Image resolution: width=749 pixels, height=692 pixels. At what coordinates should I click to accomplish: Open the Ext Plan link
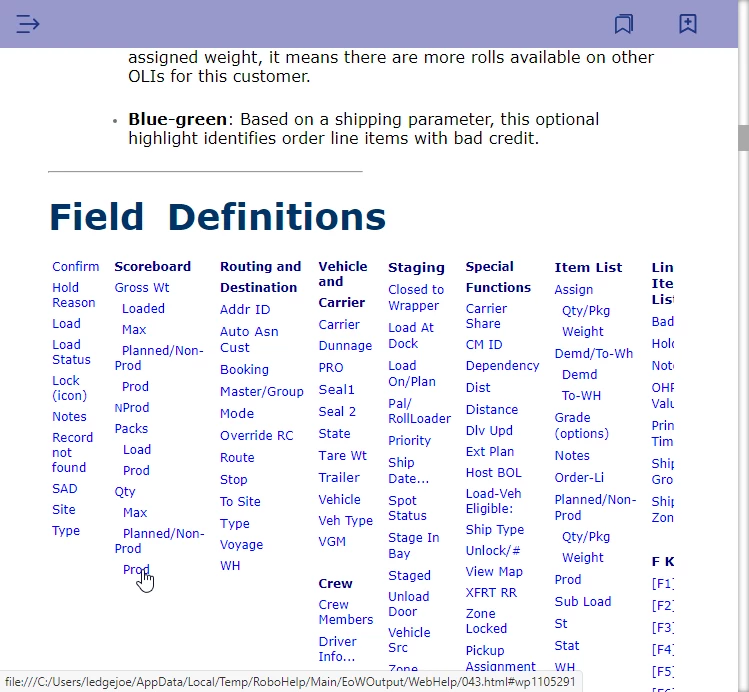490,452
